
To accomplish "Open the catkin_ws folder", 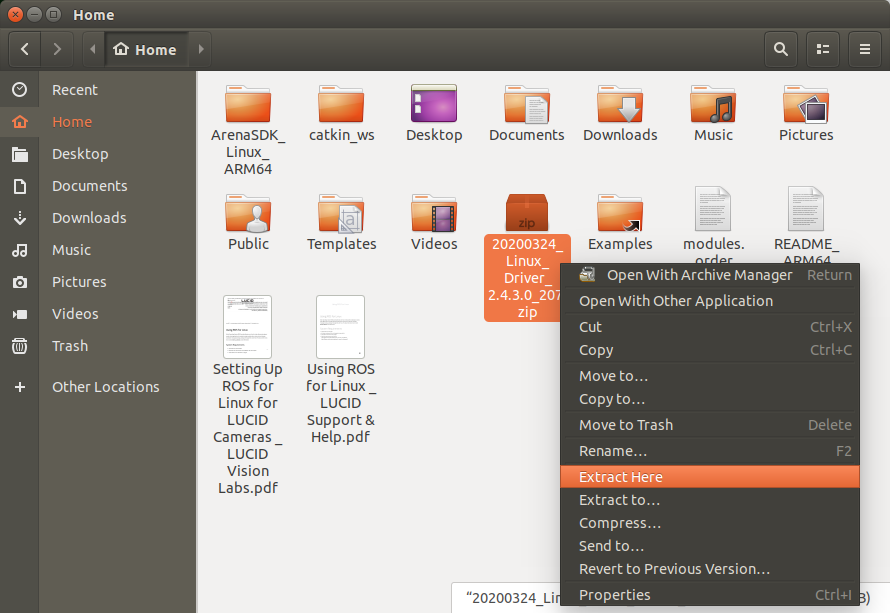I will click(341, 105).
